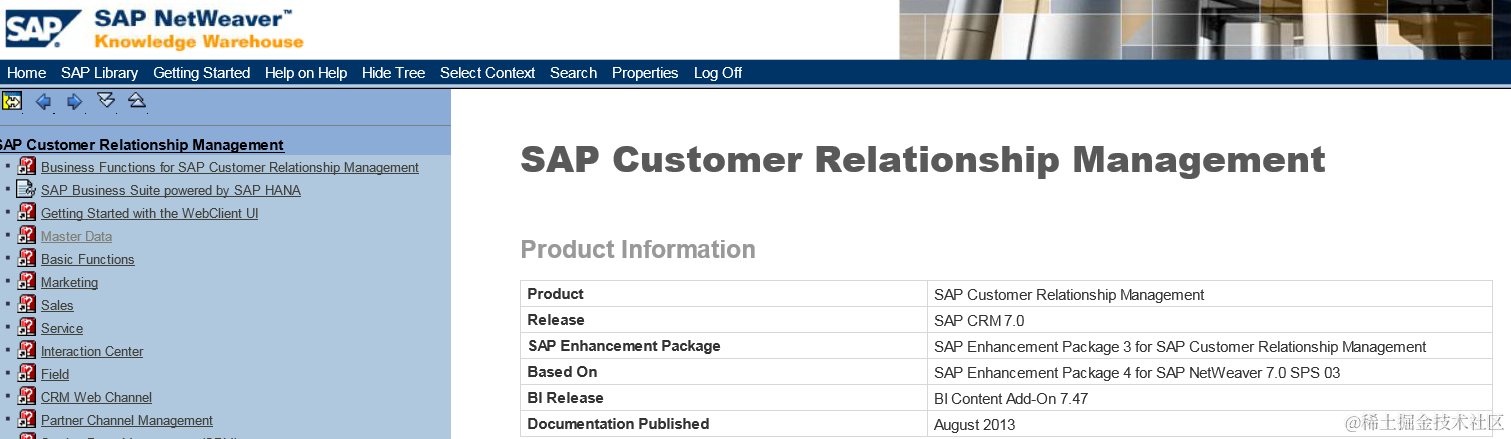Open the CRM Web Channel link
The width and height of the screenshot is (1511, 439).
pyautogui.click(x=96, y=397)
